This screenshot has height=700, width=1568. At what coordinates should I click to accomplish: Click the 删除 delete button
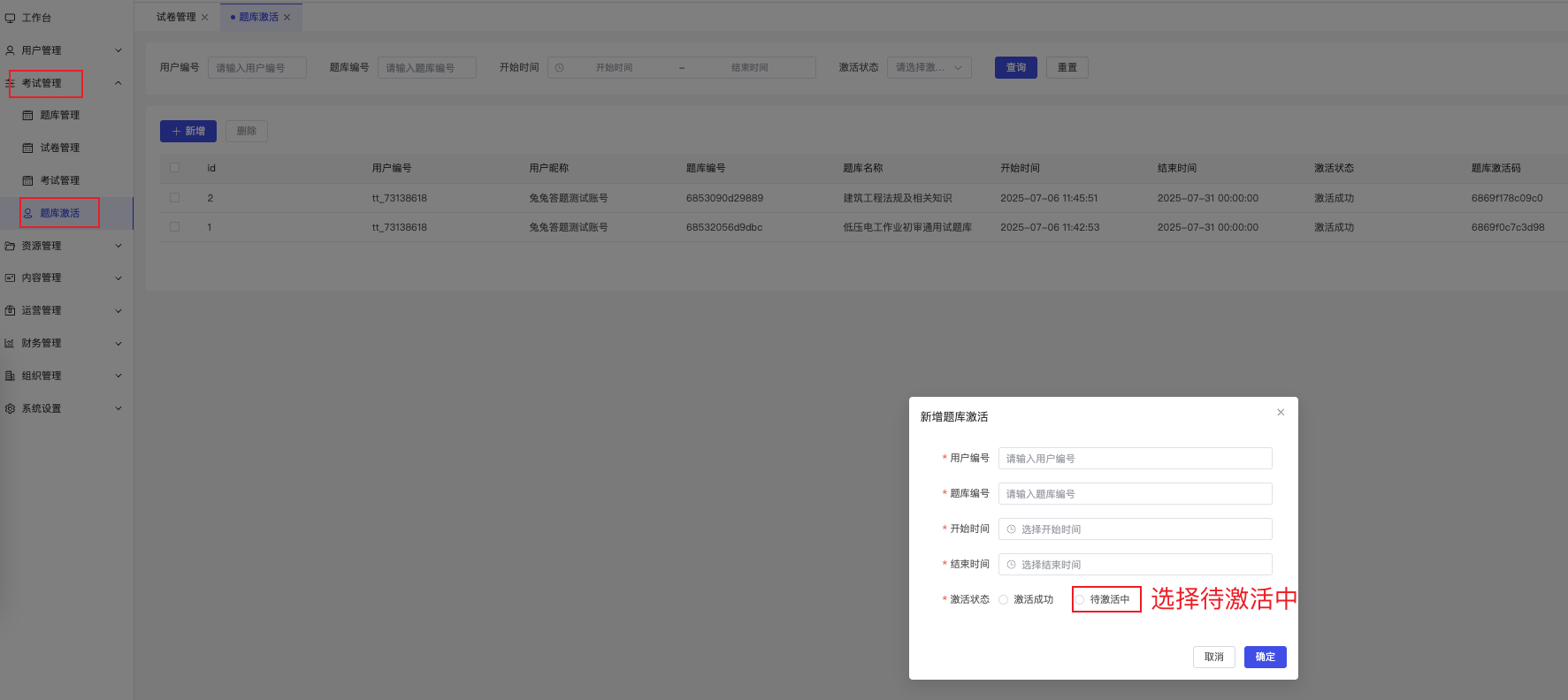(x=247, y=132)
